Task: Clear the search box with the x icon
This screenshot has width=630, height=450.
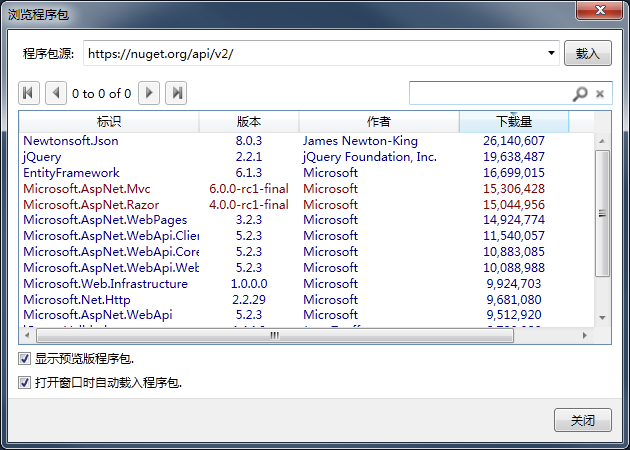Action: coord(600,94)
